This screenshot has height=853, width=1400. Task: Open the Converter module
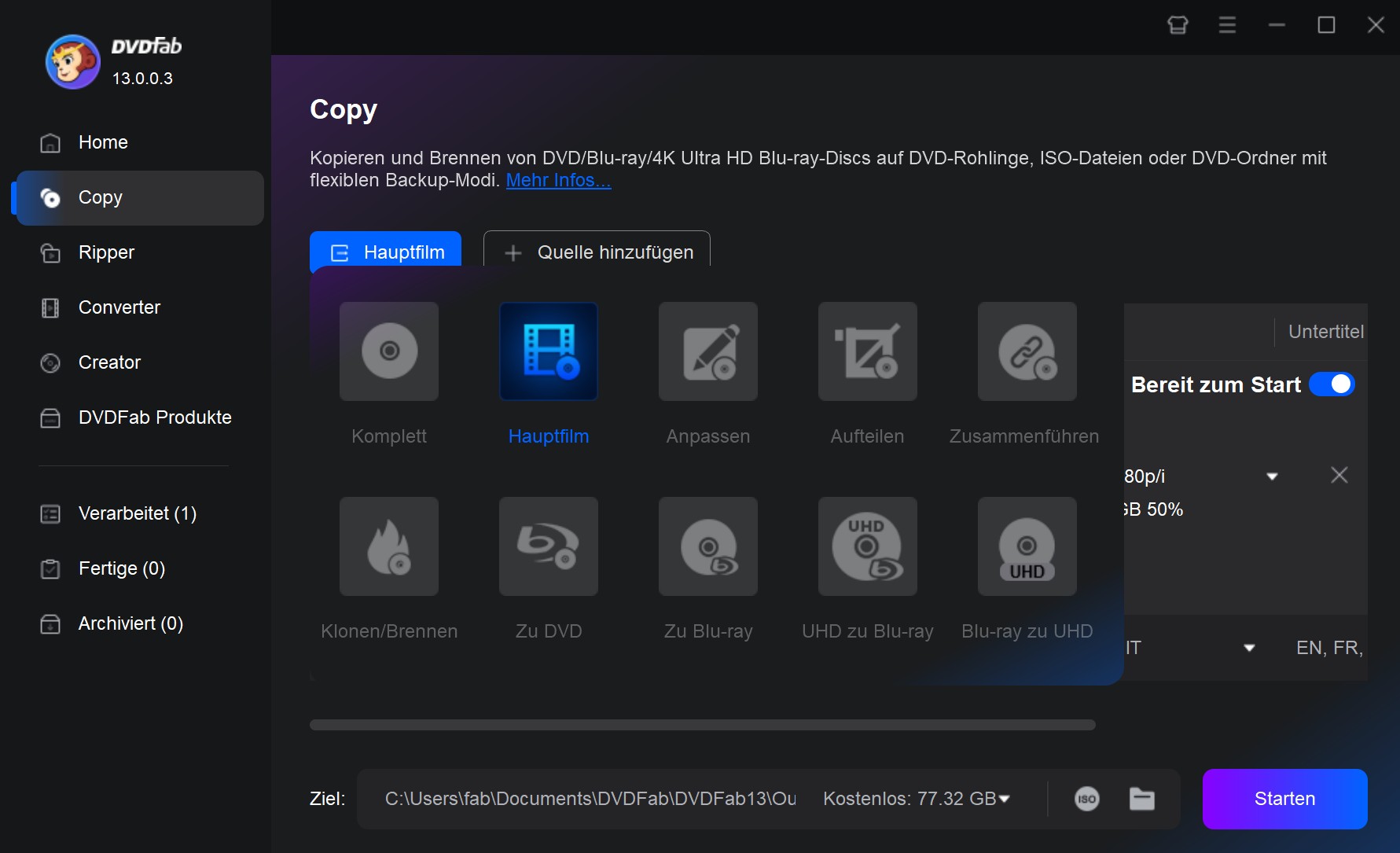pyautogui.click(x=140, y=307)
